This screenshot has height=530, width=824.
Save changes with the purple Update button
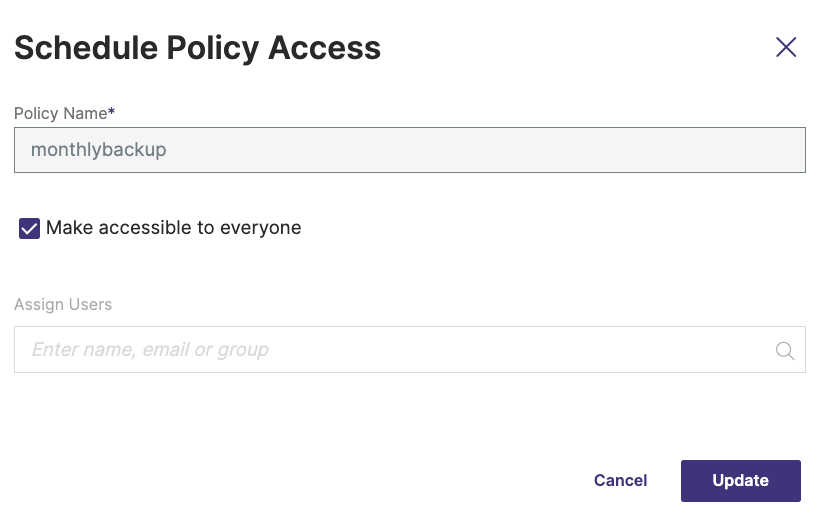(x=740, y=480)
